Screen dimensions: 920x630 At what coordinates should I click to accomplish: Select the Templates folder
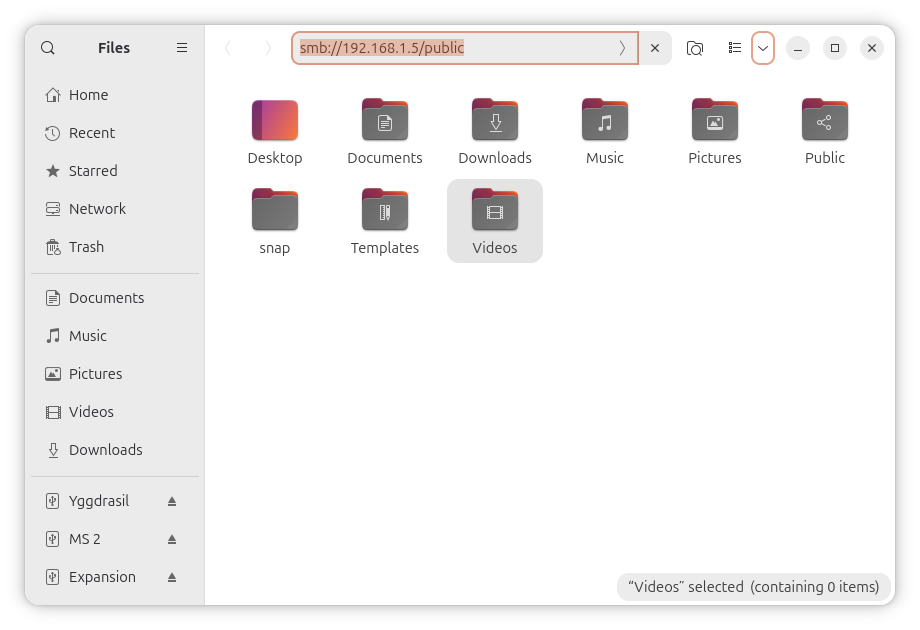click(385, 212)
